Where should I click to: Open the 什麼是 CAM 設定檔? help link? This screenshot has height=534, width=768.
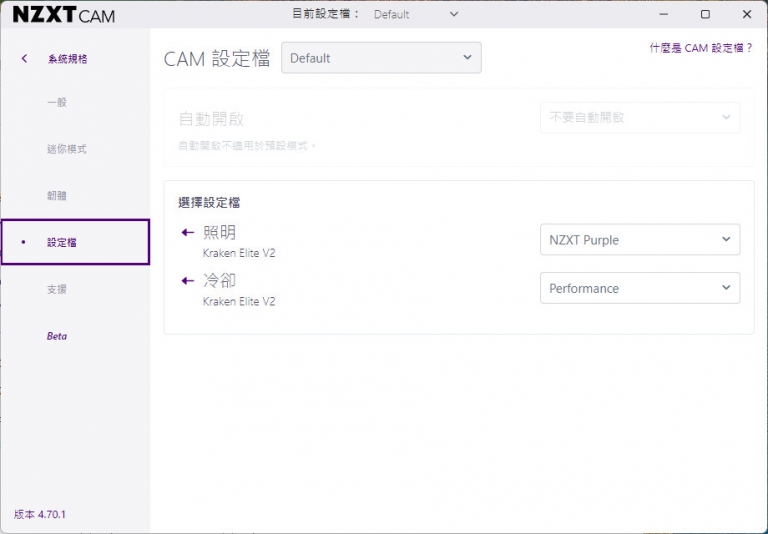click(x=700, y=48)
